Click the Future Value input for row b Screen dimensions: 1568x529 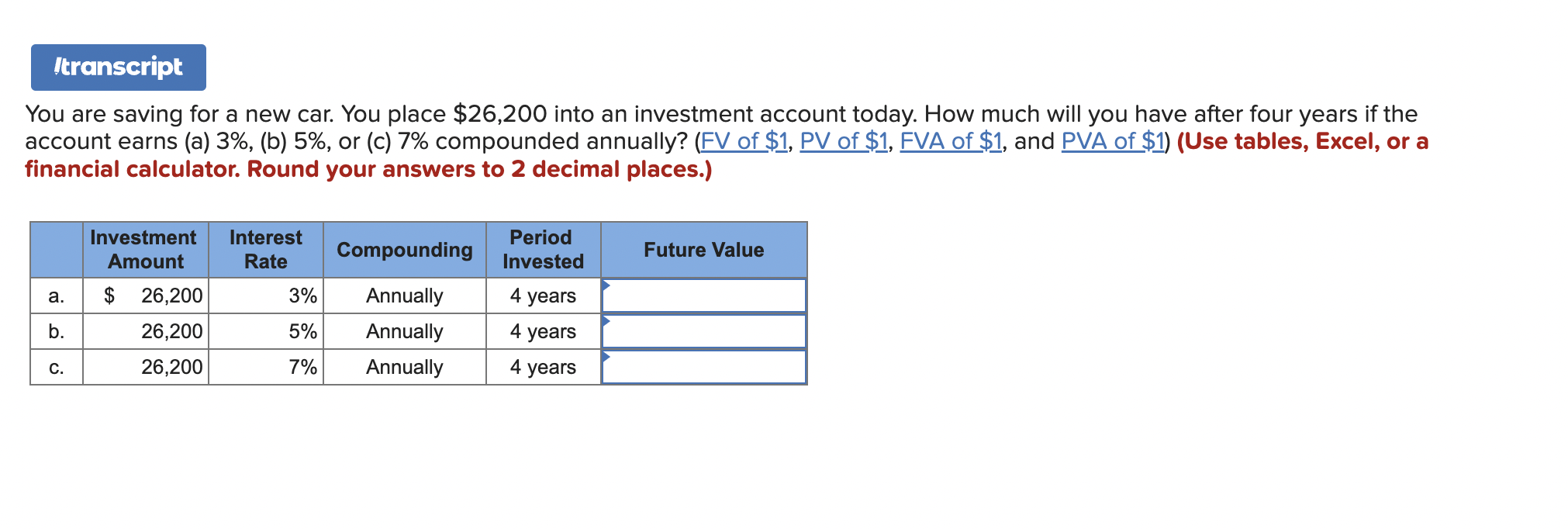point(704,331)
